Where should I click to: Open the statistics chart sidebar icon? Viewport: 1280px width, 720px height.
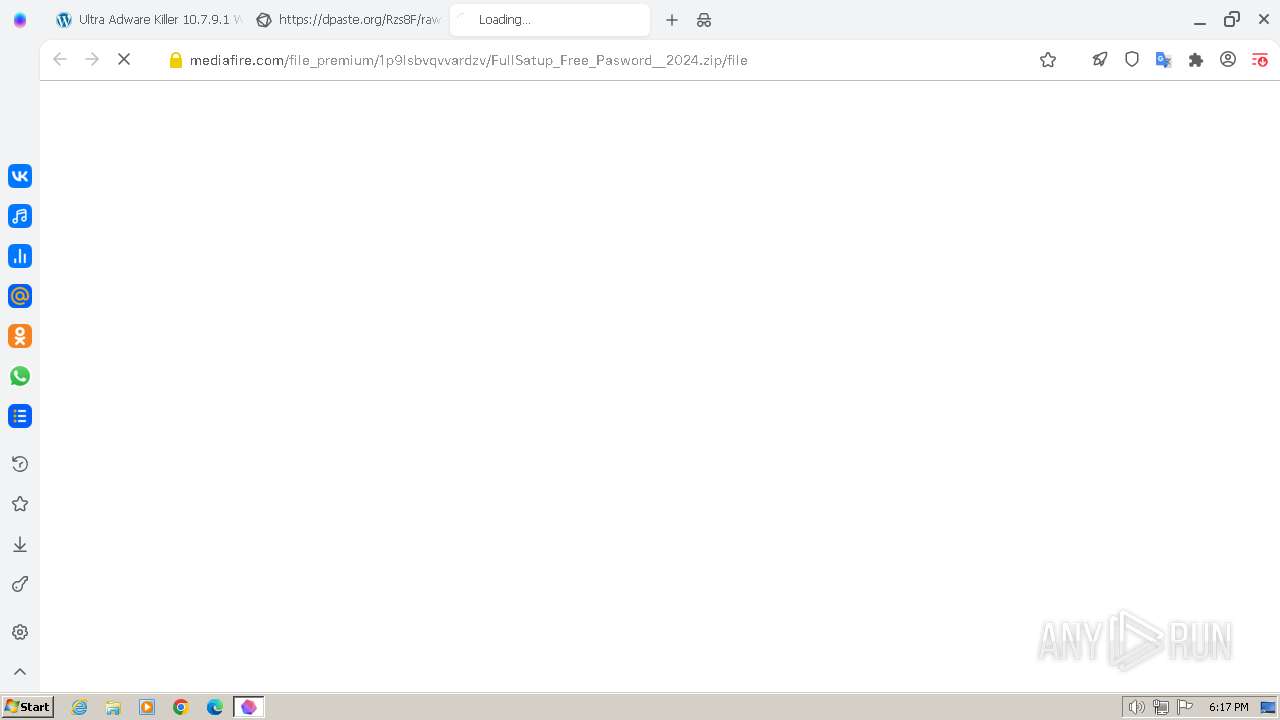click(x=20, y=256)
